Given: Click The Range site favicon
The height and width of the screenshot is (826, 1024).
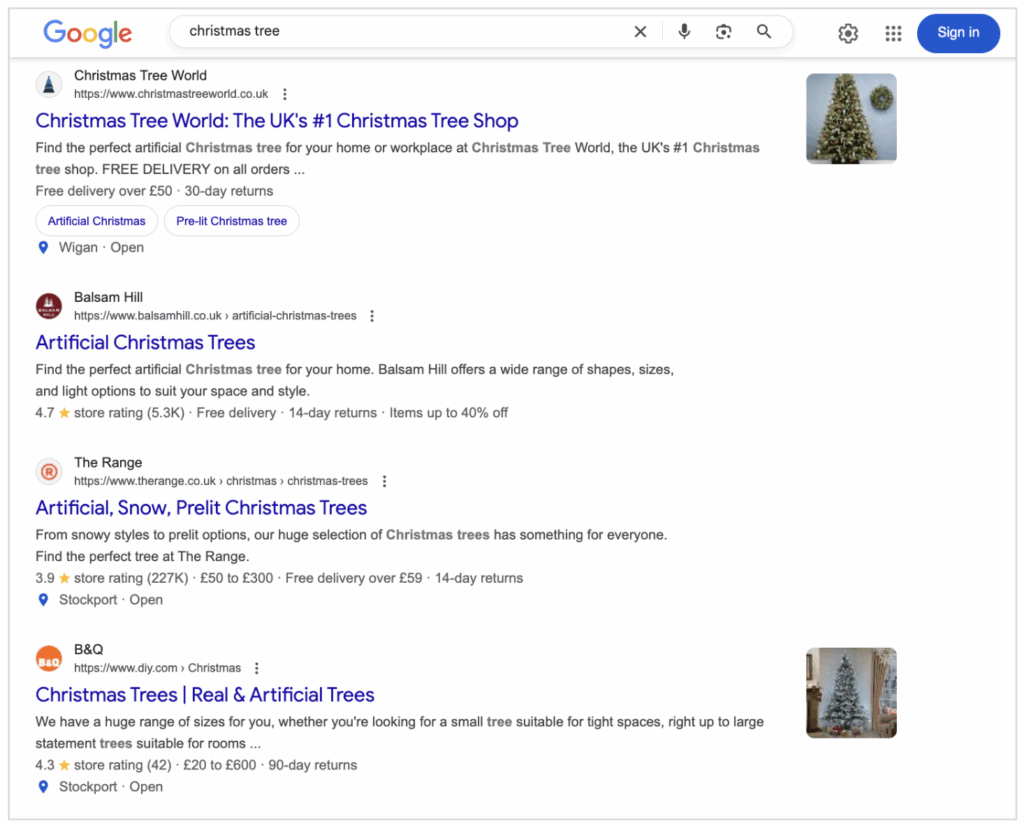Looking at the screenshot, I should tap(49, 471).
